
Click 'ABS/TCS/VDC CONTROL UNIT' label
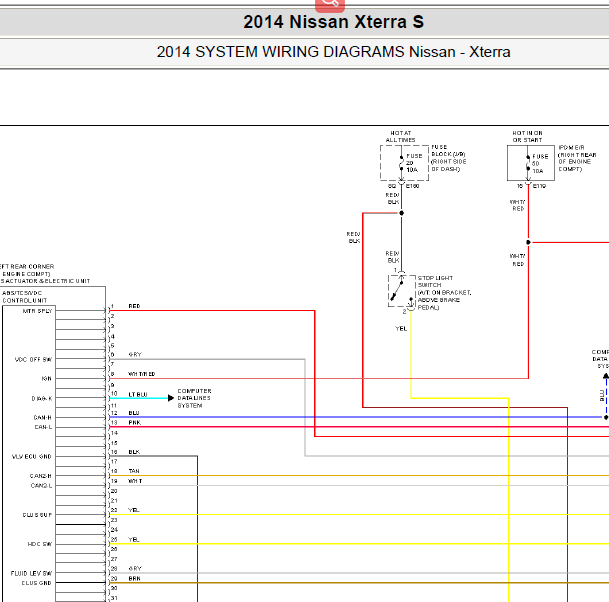click(24, 297)
